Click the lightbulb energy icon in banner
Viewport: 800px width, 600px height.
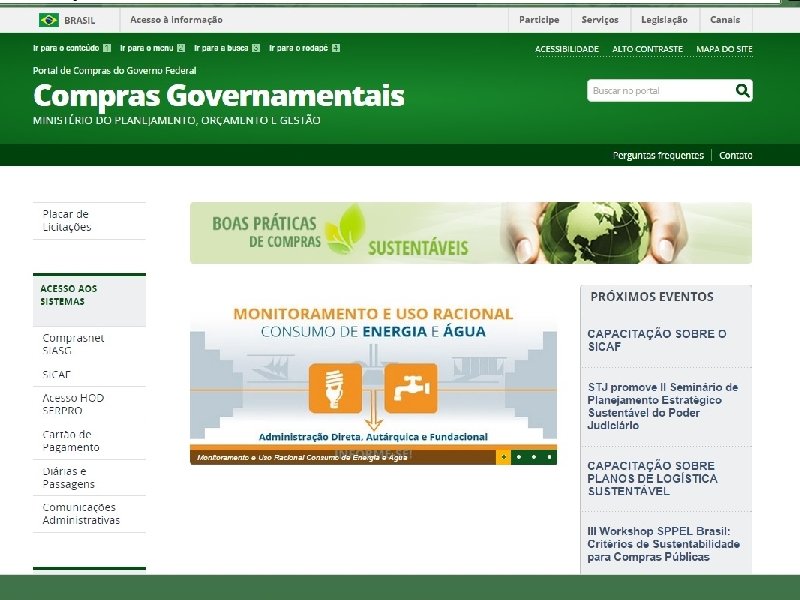[335, 388]
